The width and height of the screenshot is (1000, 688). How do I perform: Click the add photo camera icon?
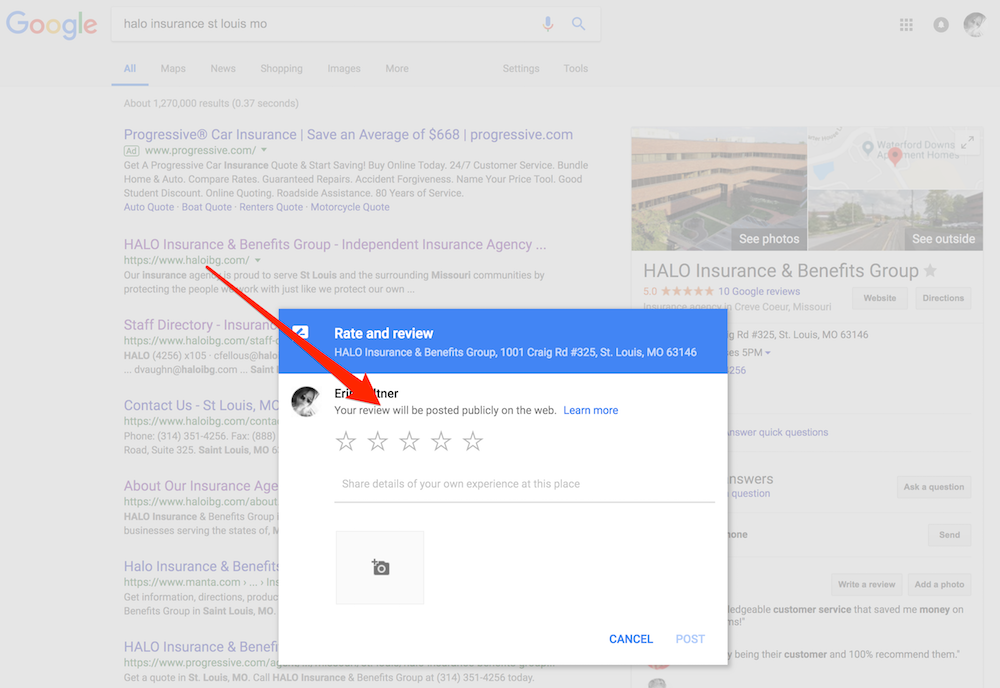tap(380, 567)
